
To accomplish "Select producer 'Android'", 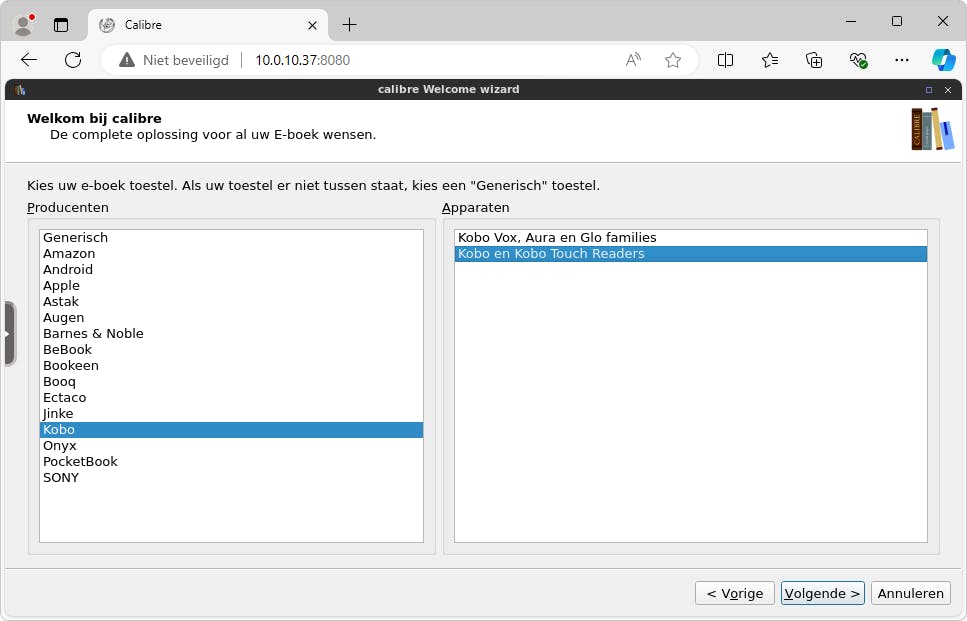I will [x=231, y=269].
